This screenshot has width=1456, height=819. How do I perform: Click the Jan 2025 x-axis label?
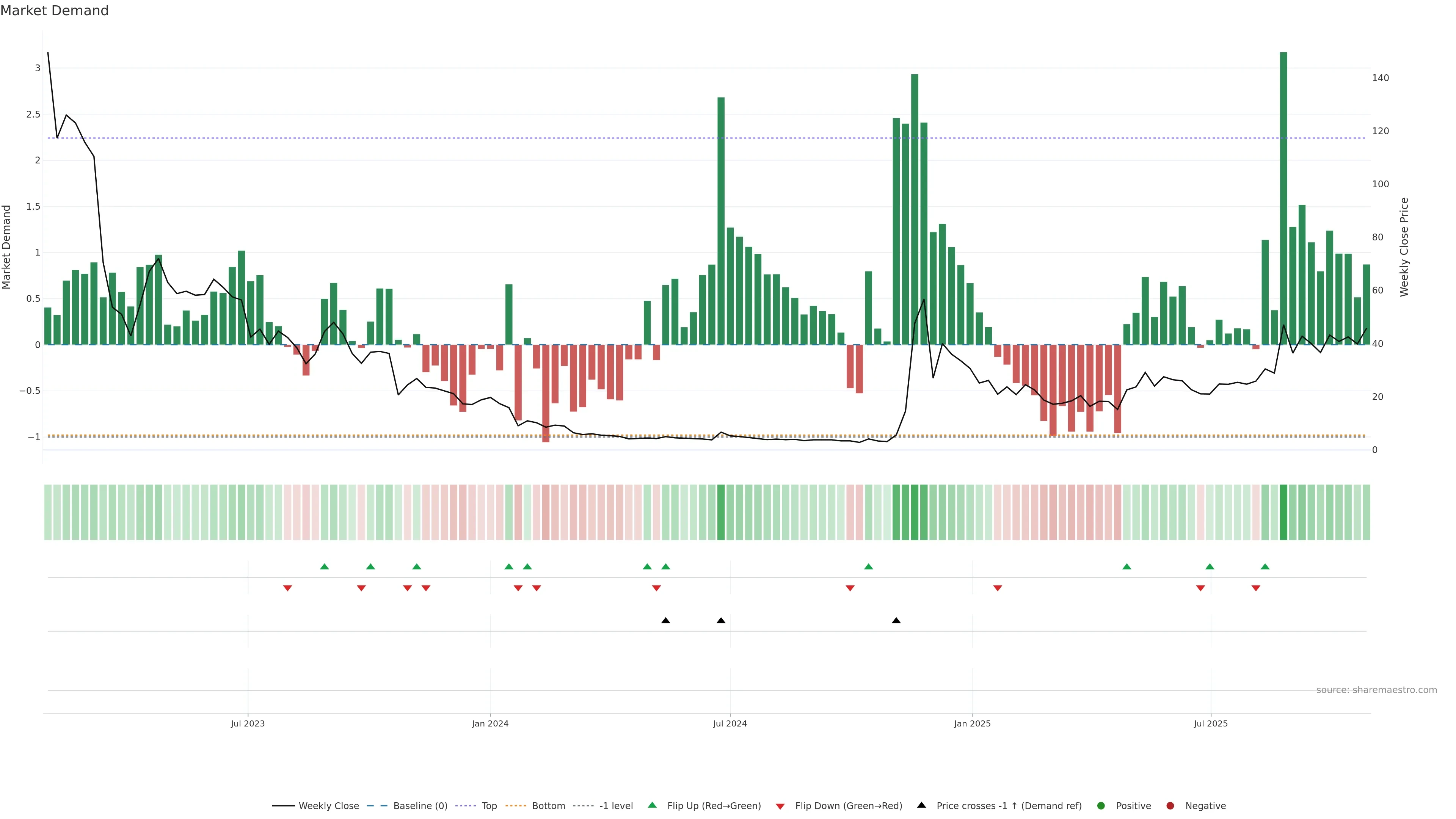(972, 723)
